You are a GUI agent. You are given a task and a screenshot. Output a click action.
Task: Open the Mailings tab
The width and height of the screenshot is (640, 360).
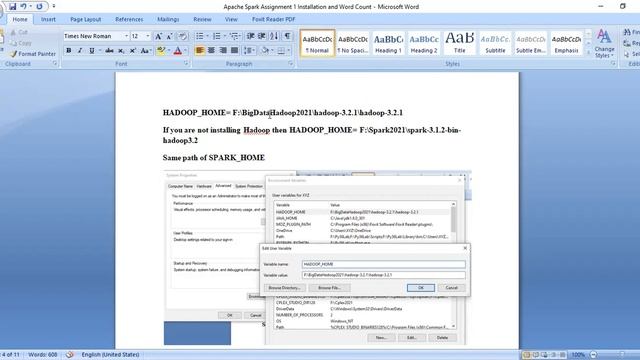pos(168,19)
